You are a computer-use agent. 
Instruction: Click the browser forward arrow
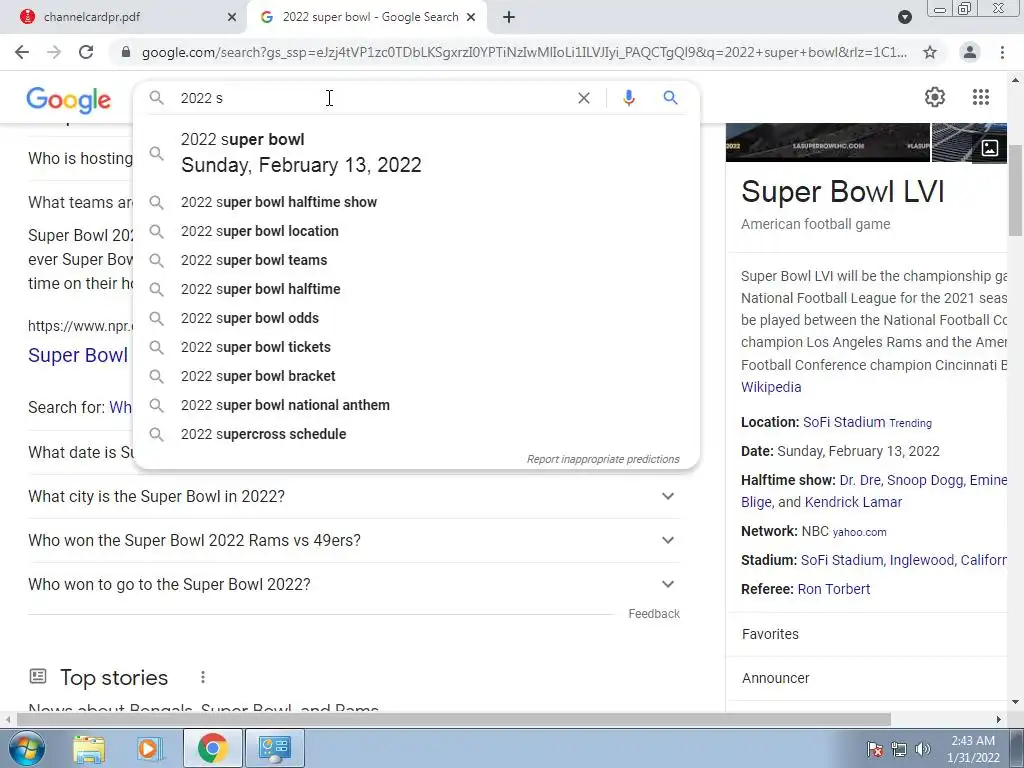[54, 52]
